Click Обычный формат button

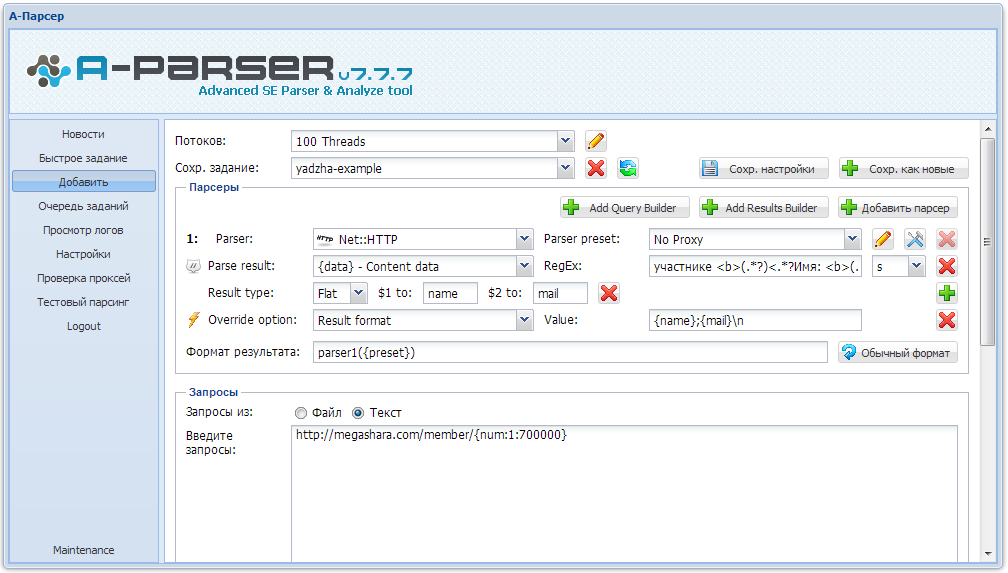(x=898, y=352)
